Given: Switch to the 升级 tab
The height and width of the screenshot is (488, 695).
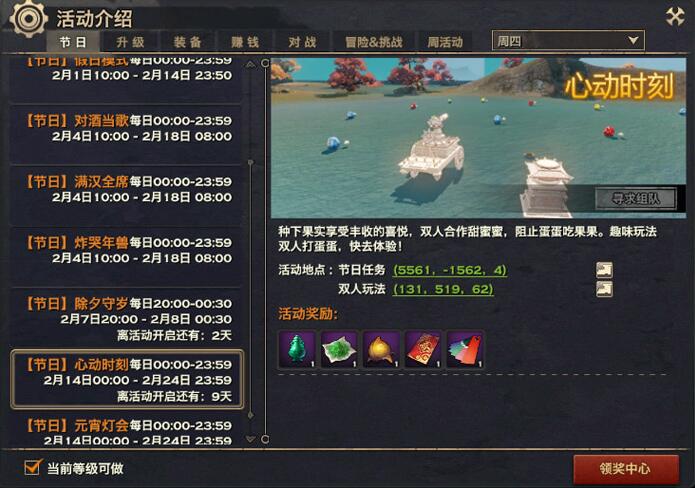Looking at the screenshot, I should pos(130,42).
